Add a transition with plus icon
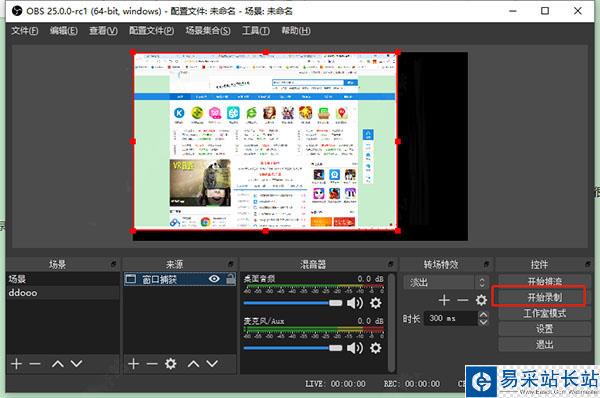The height and width of the screenshot is (398, 600). 444,300
